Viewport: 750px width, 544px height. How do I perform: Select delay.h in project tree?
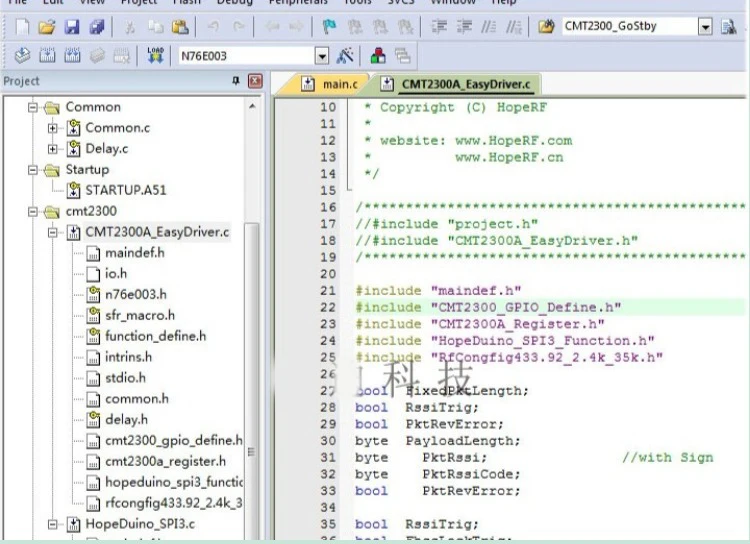126,420
